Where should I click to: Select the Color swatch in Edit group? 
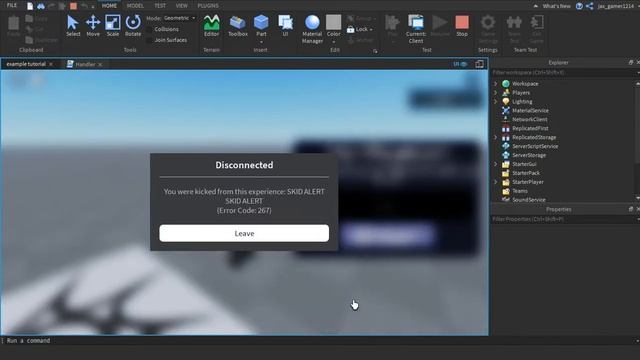pos(333,22)
